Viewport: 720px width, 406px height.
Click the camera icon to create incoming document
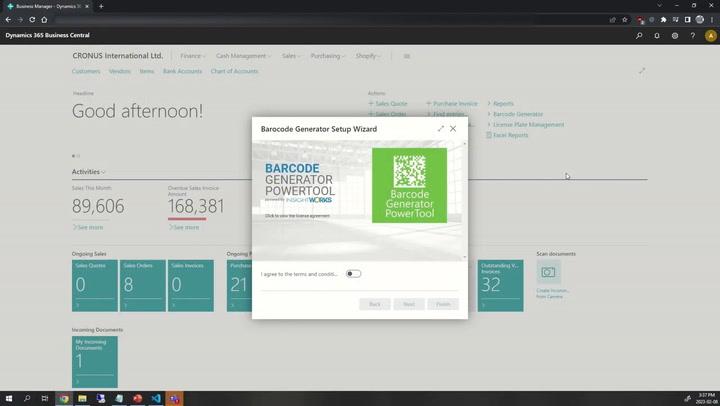(x=548, y=272)
